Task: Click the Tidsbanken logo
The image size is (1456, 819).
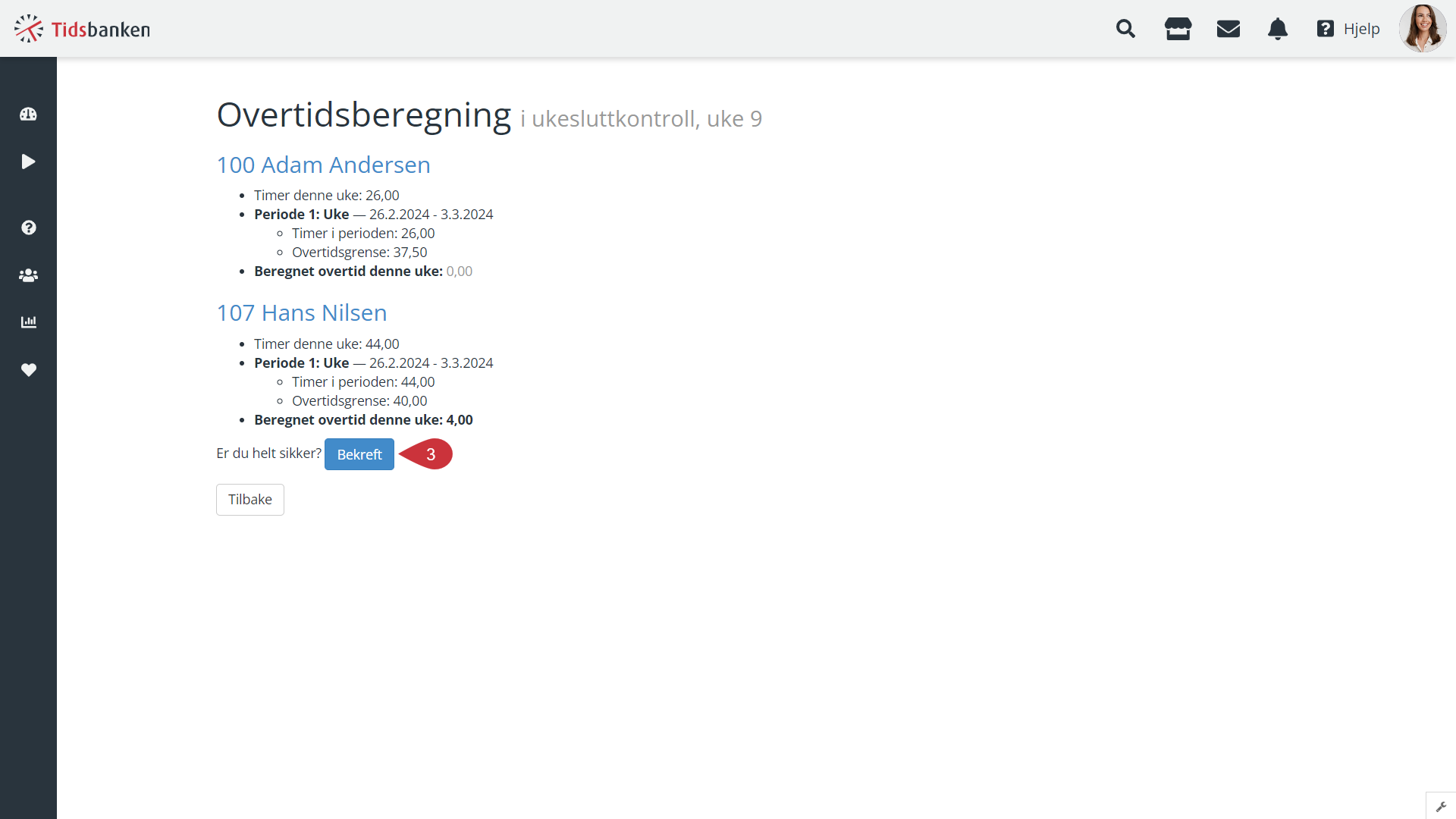Action: pos(82,29)
